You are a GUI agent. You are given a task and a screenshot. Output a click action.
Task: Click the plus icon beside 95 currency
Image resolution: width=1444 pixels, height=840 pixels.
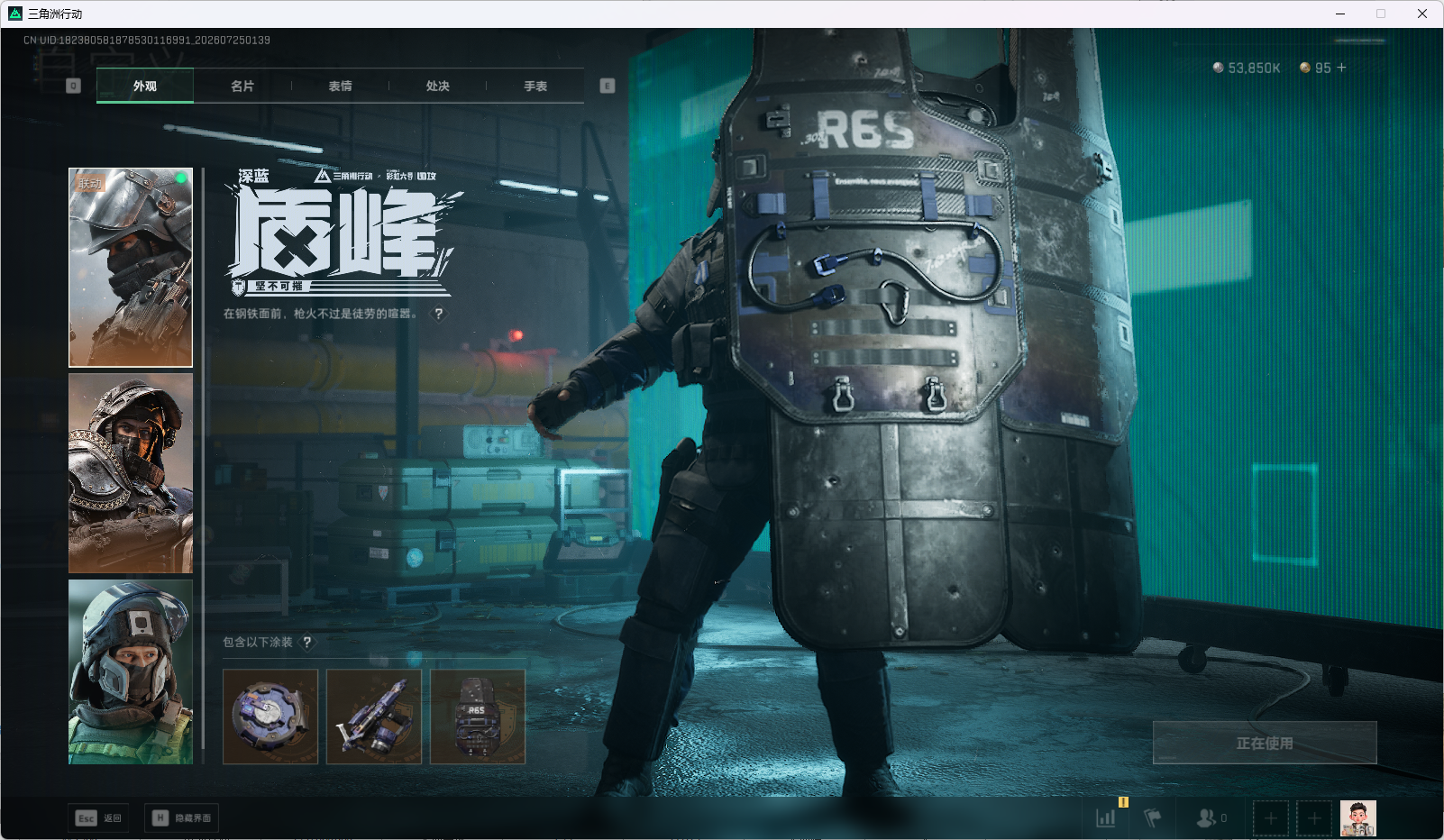[1341, 68]
